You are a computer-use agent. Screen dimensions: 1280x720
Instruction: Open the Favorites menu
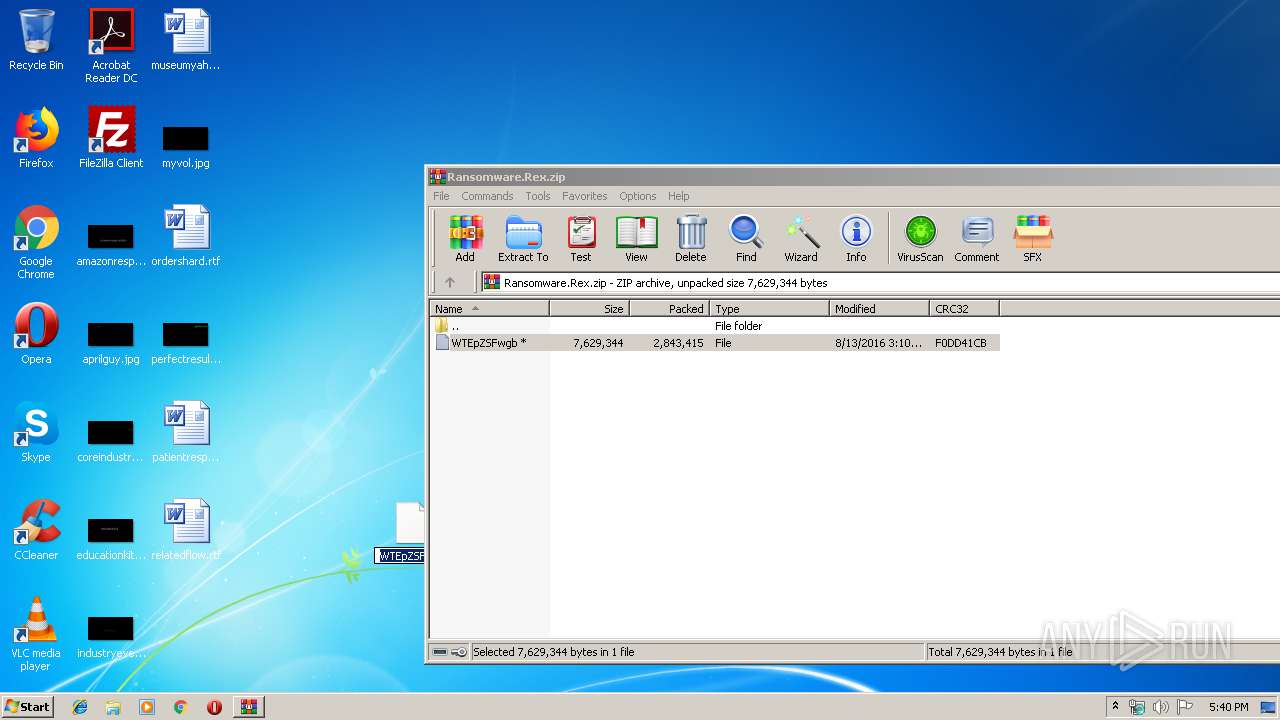click(x=584, y=196)
